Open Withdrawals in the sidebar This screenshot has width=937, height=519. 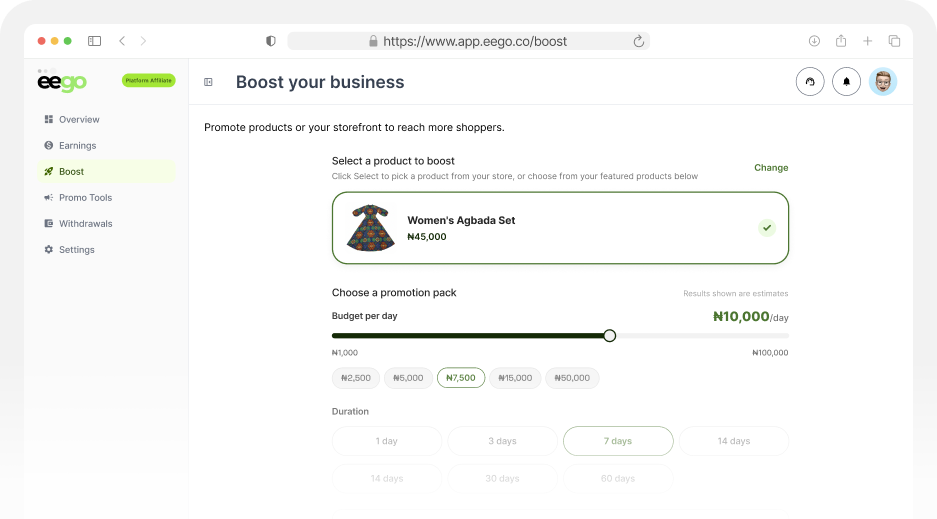tap(106, 223)
